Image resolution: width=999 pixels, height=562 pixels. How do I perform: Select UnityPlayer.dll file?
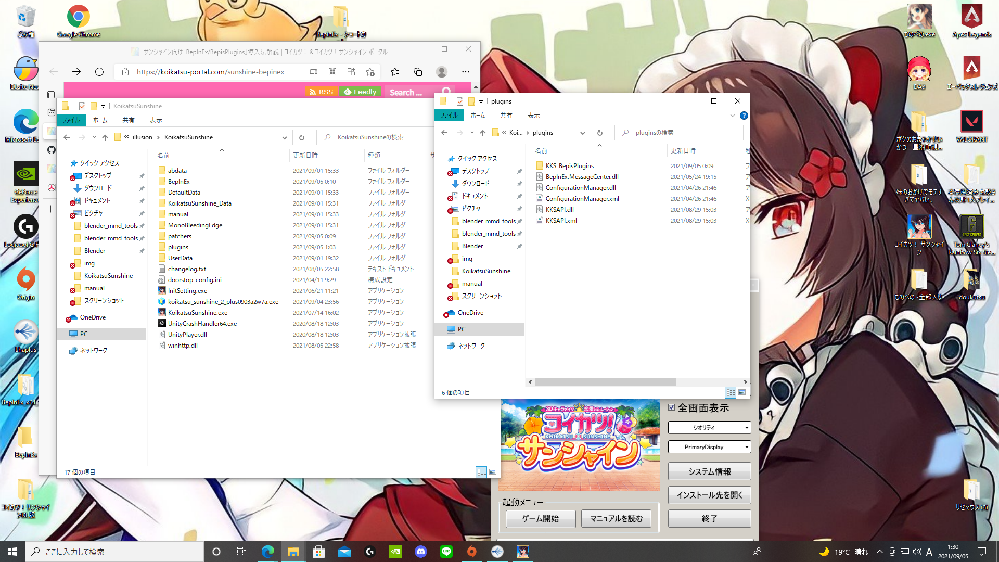click(183, 334)
